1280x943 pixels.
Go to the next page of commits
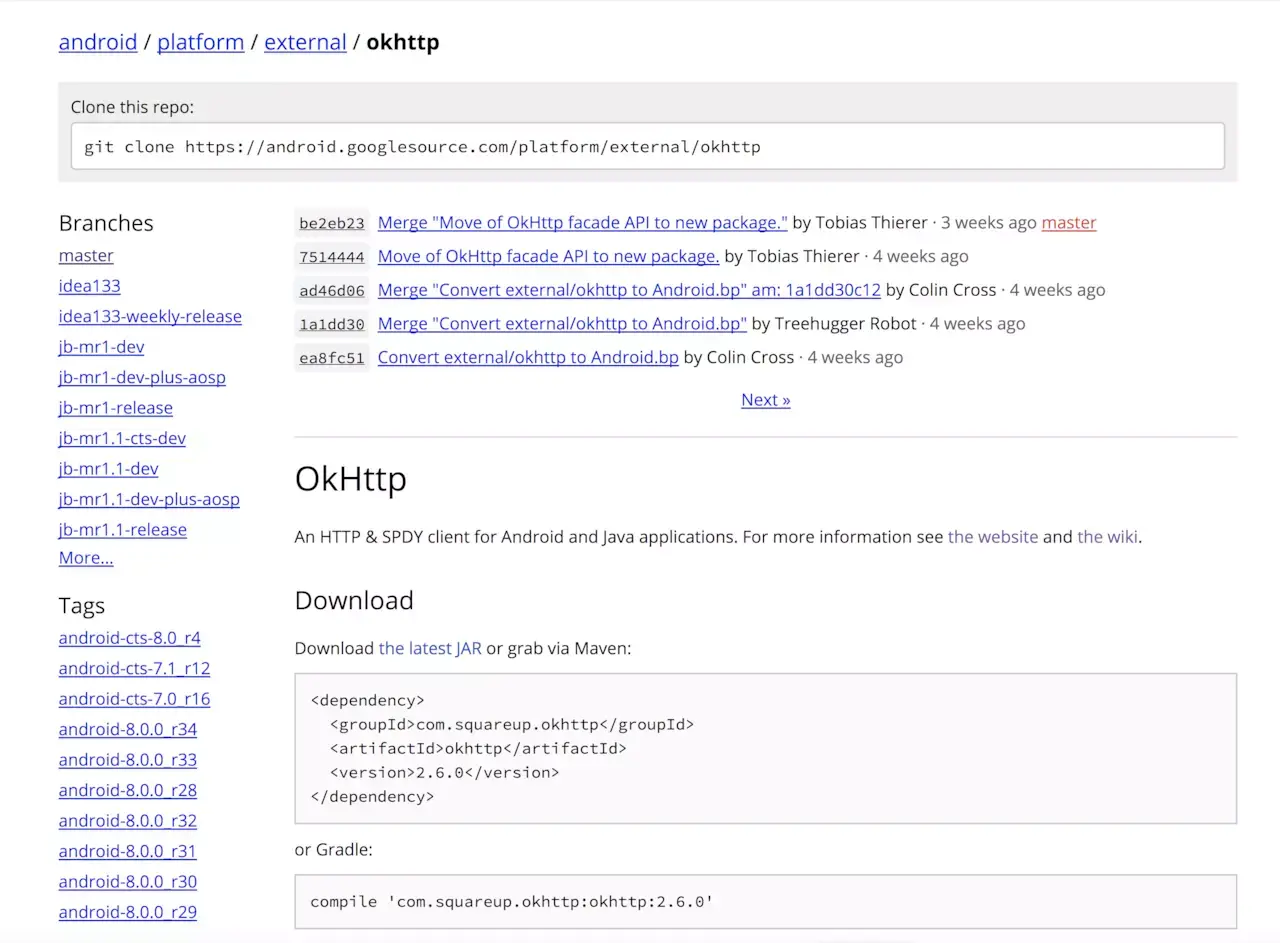click(766, 400)
